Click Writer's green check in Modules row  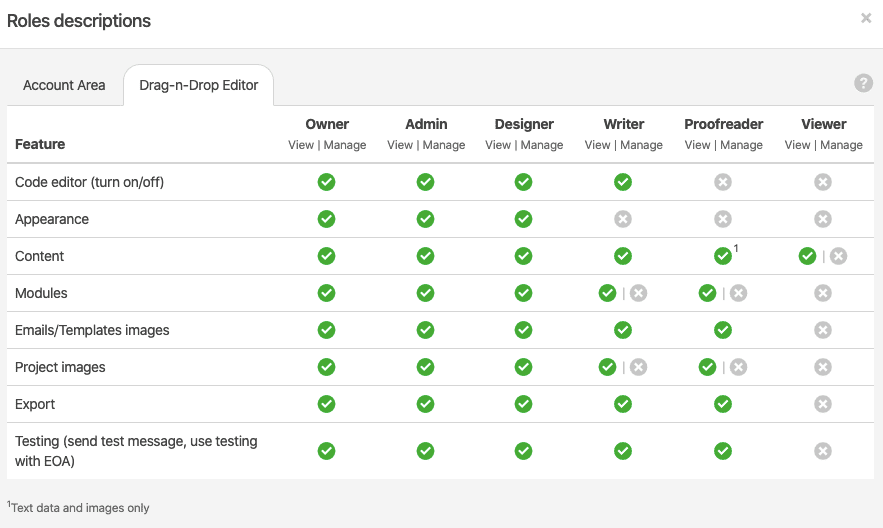pyautogui.click(x=607, y=293)
